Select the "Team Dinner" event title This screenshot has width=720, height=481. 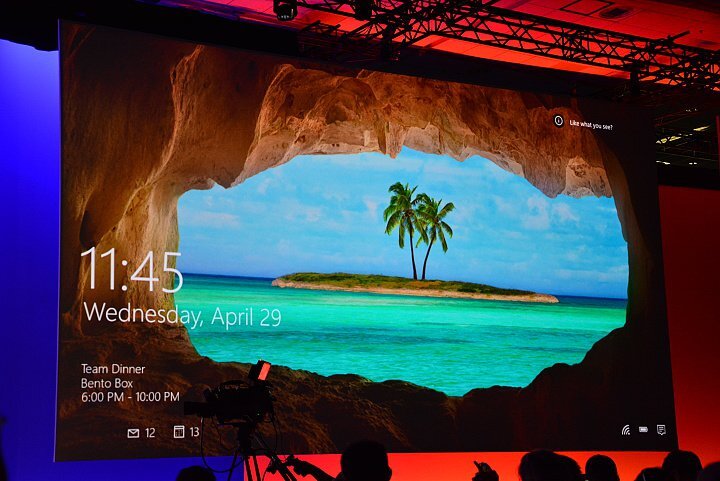[113, 369]
